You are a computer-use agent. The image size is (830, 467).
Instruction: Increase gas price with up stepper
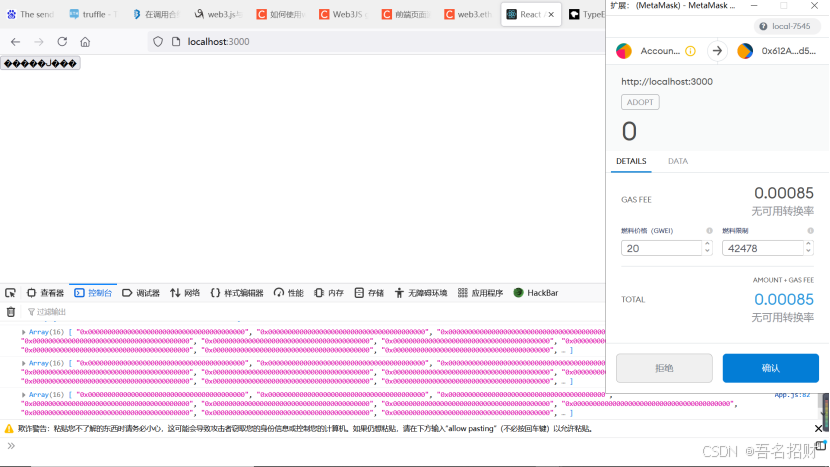tap(707, 244)
